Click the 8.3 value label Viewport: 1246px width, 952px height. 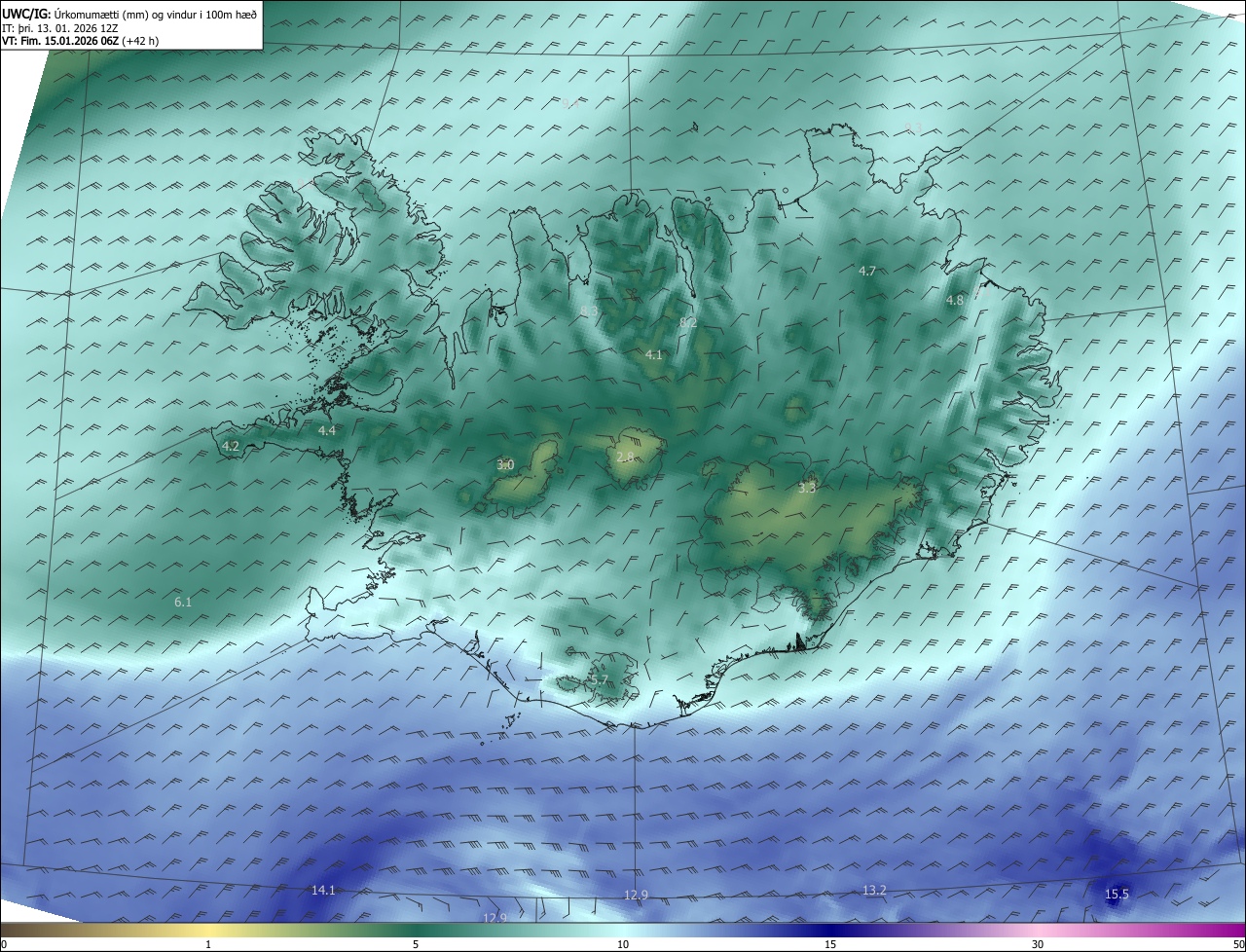tap(589, 311)
